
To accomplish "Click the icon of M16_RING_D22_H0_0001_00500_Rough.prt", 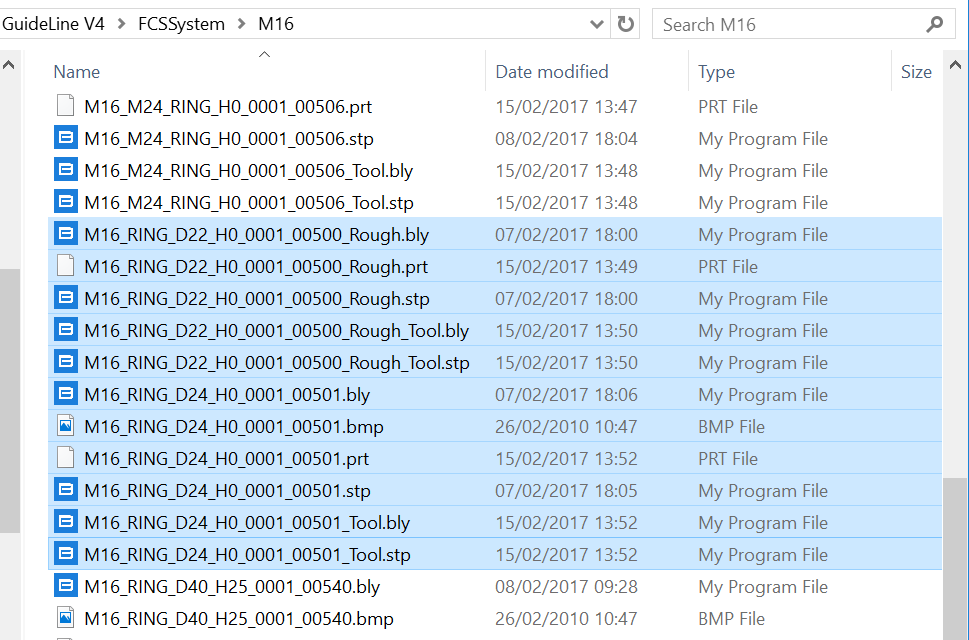I will point(66,266).
